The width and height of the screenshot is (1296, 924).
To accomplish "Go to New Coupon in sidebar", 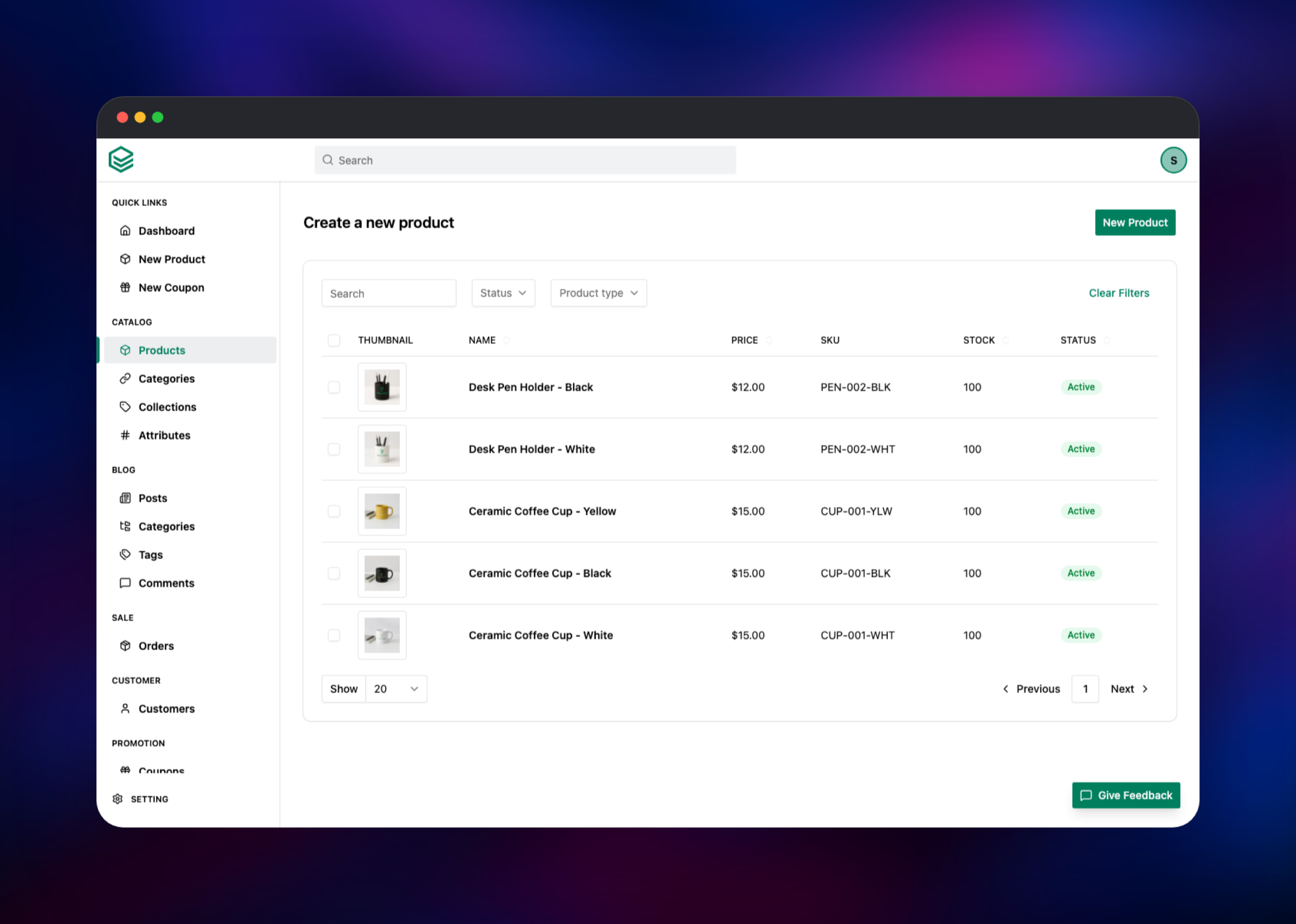I will 171,287.
